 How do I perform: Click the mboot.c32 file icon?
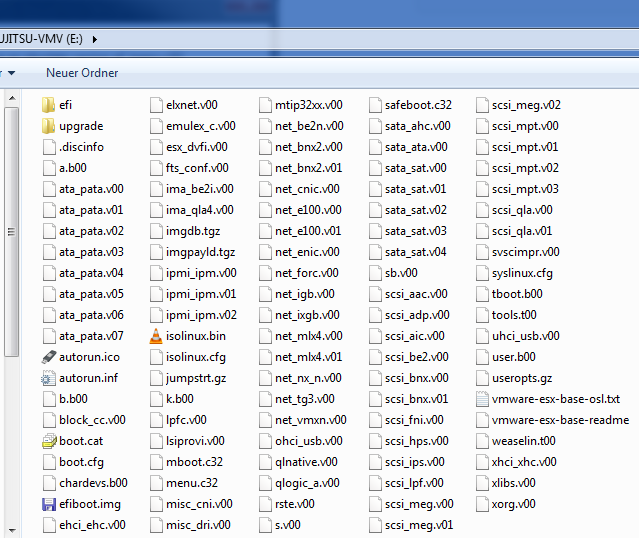tap(156, 462)
